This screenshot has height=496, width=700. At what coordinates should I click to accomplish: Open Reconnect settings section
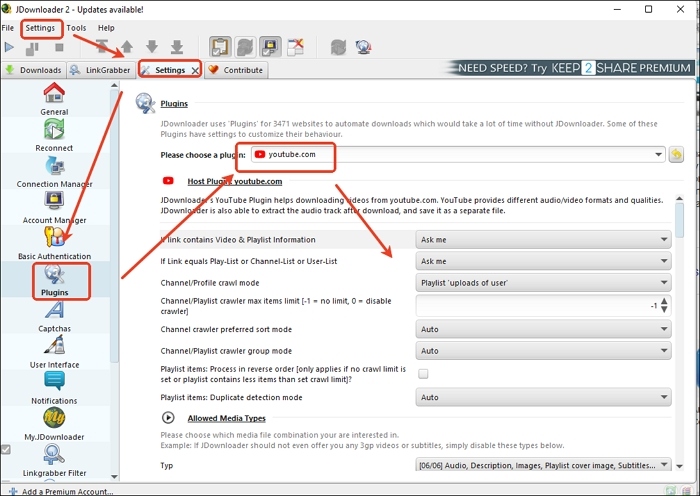pyautogui.click(x=54, y=136)
